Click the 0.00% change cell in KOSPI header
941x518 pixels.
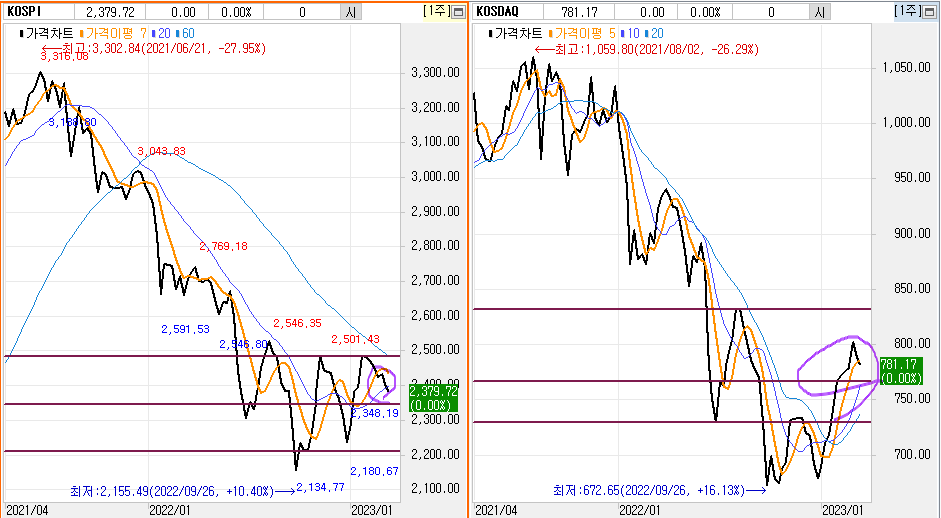(x=236, y=12)
